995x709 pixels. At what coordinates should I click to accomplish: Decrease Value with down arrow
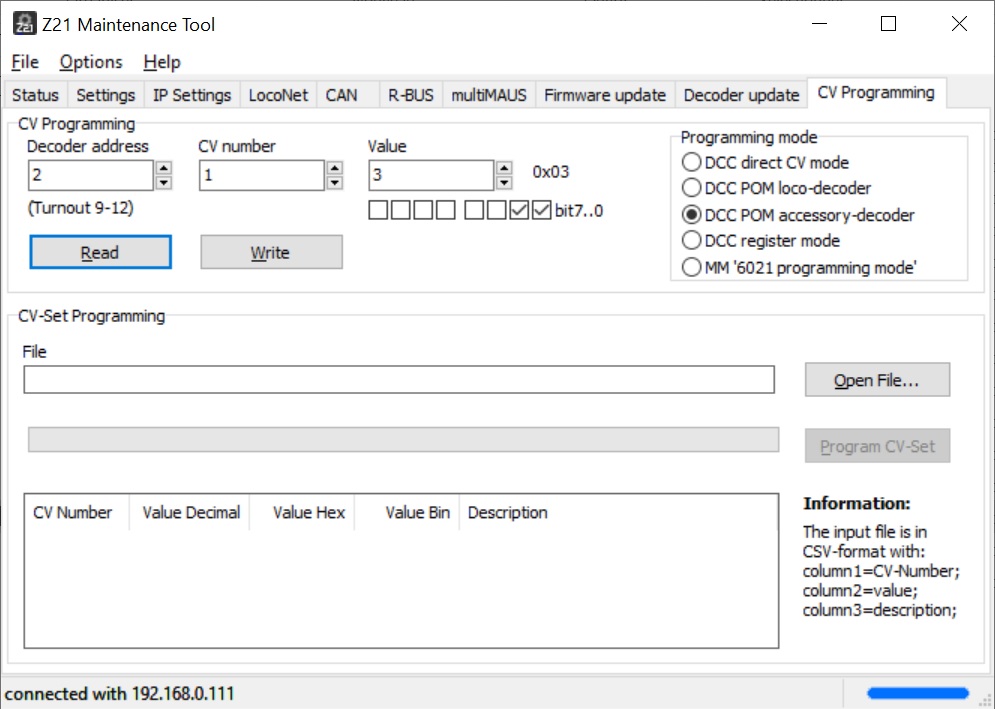click(504, 183)
